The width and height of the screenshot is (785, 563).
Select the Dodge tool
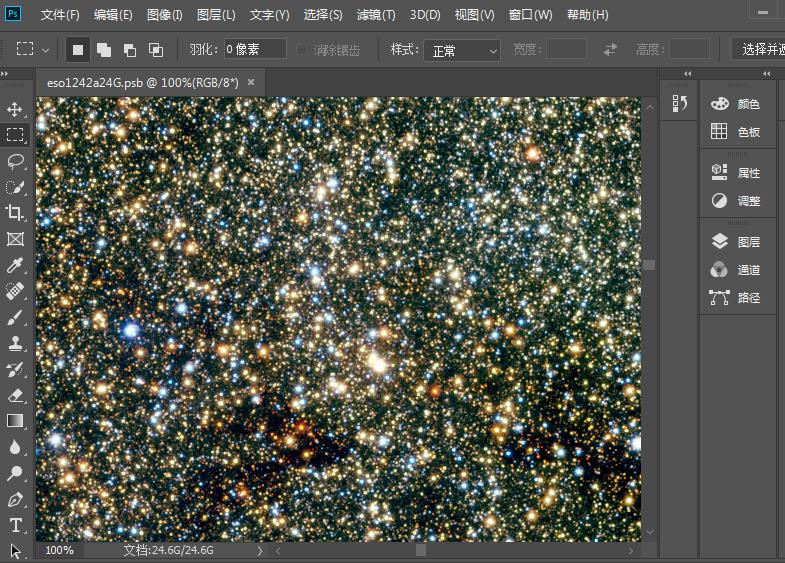tap(15, 473)
